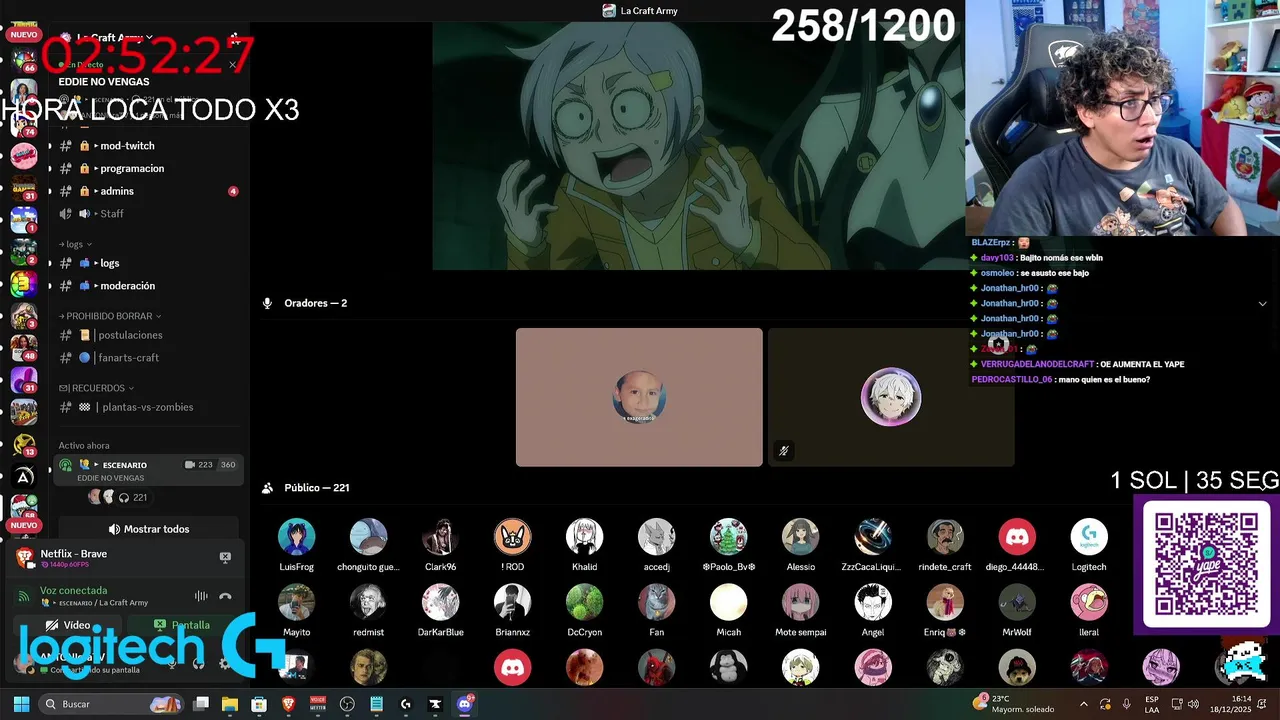Click the muted microphone icon on speaker tile
1280x720 pixels.
point(783,451)
